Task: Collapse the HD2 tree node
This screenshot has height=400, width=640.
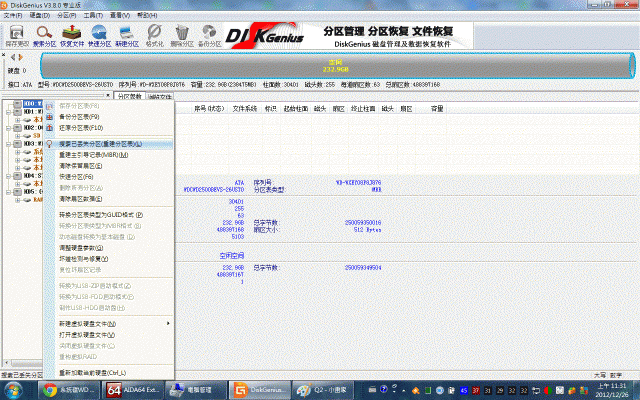Action: pyautogui.click(x=8, y=128)
